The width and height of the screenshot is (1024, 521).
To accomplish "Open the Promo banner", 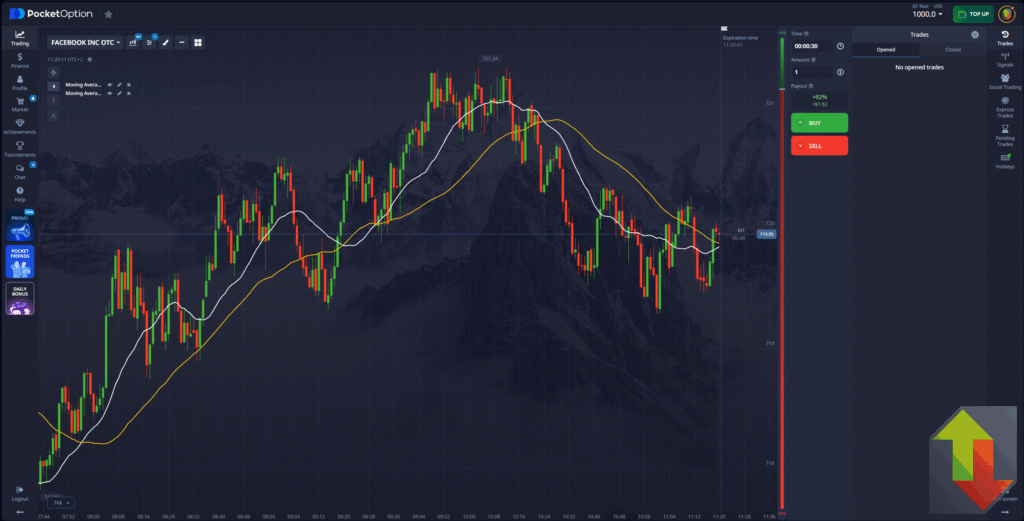I will 20,226.
